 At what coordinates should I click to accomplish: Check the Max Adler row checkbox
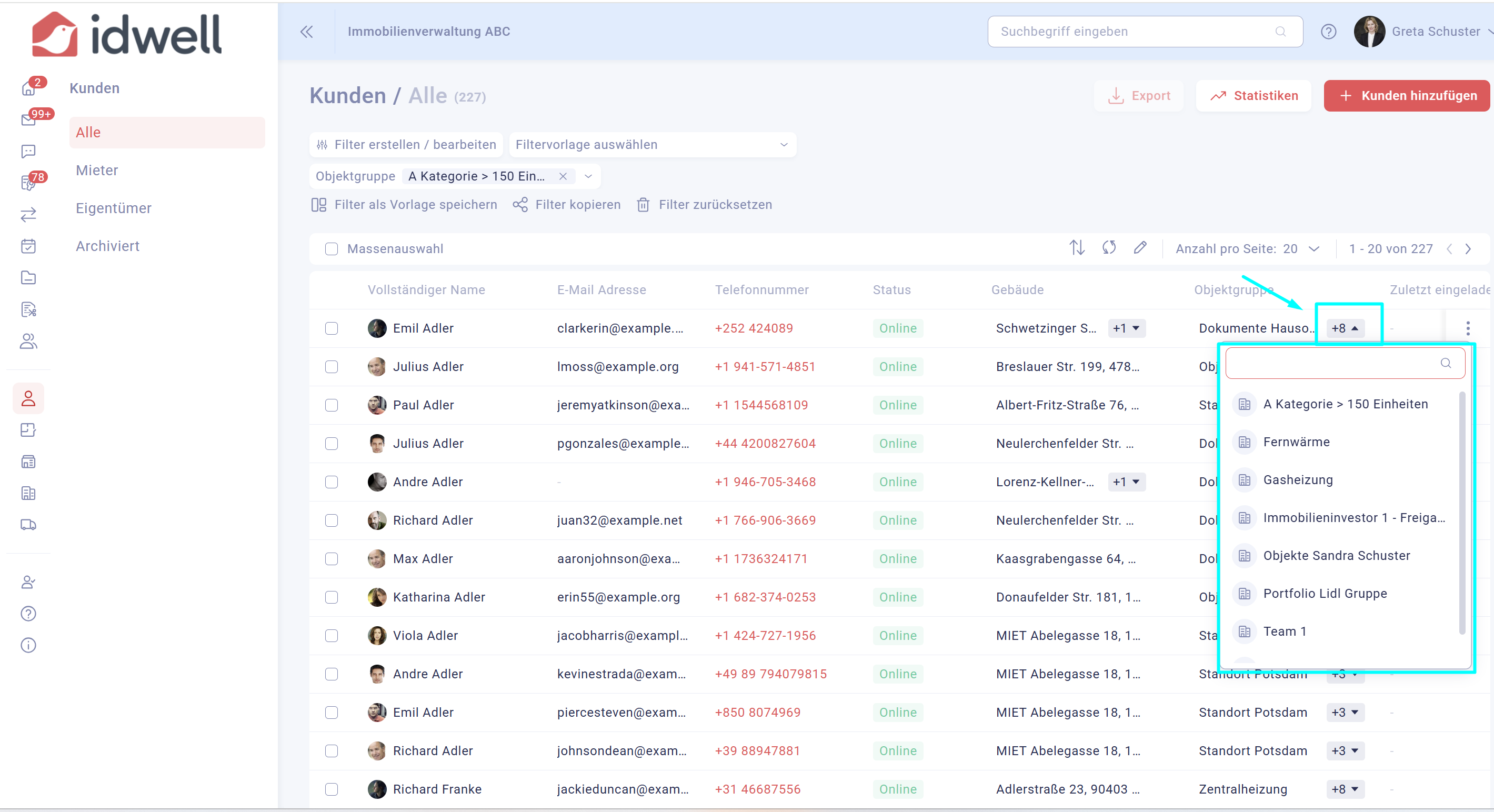tap(331, 558)
